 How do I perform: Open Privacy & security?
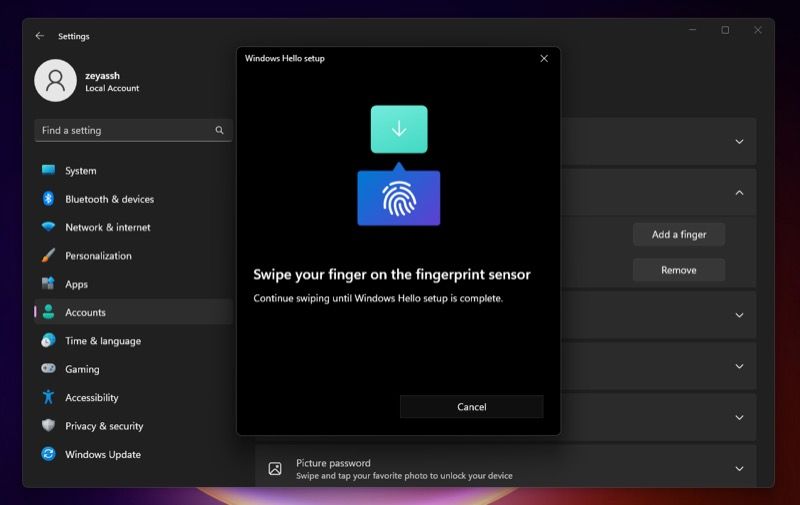pyautogui.click(x=134, y=426)
